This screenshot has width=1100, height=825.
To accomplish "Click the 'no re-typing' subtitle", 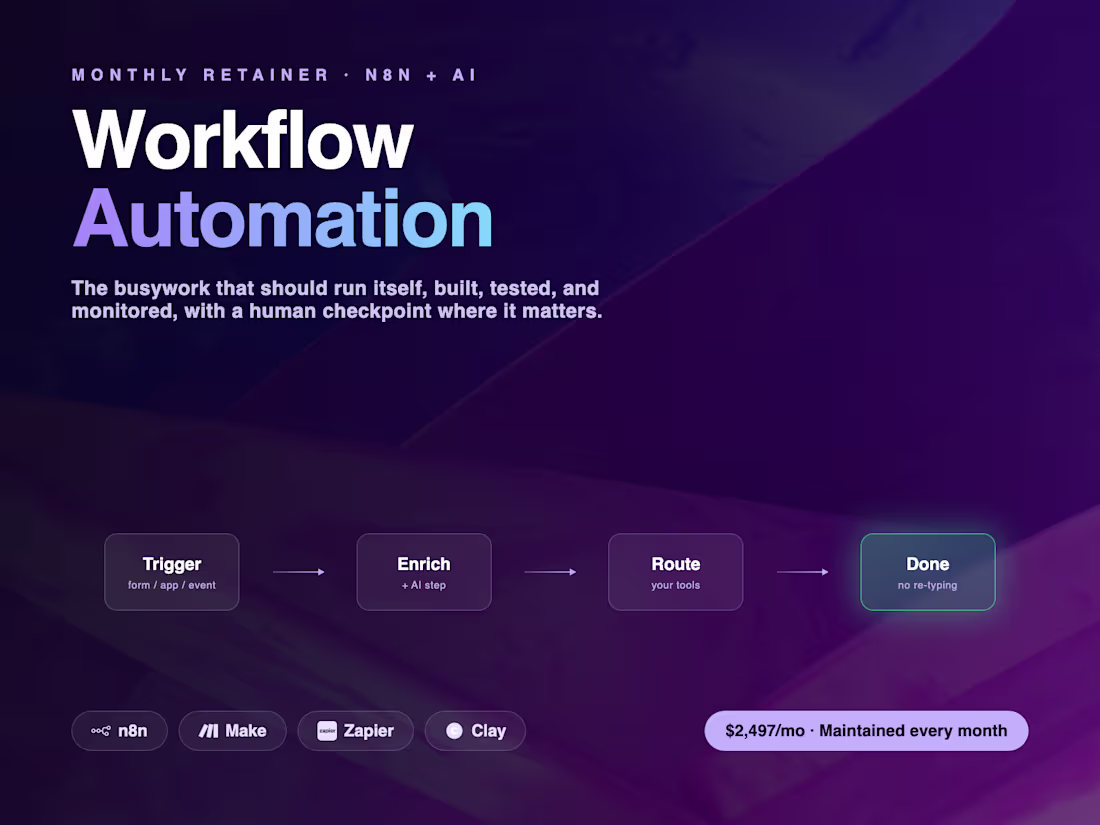I will (927, 585).
